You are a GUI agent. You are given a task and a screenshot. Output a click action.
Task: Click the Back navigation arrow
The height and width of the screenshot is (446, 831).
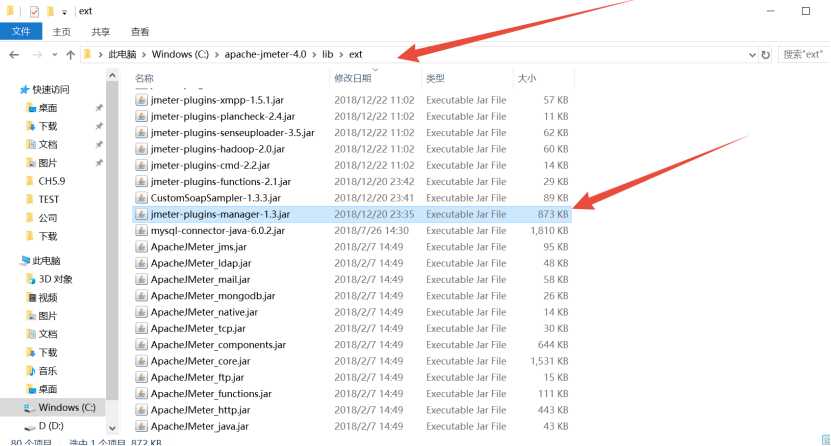(x=14, y=55)
